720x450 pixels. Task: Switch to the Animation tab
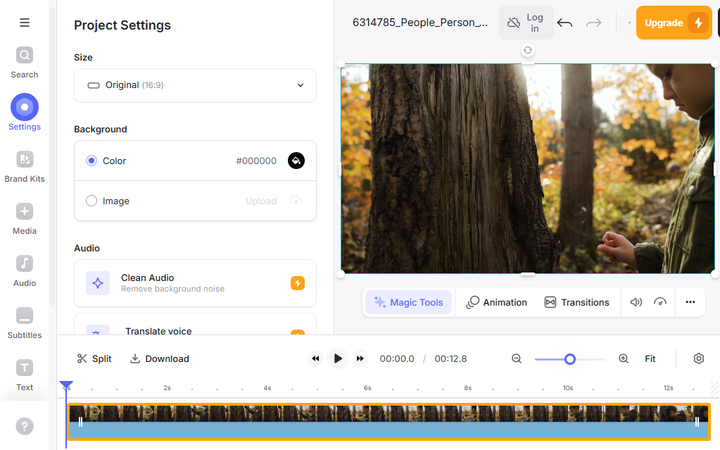point(496,302)
